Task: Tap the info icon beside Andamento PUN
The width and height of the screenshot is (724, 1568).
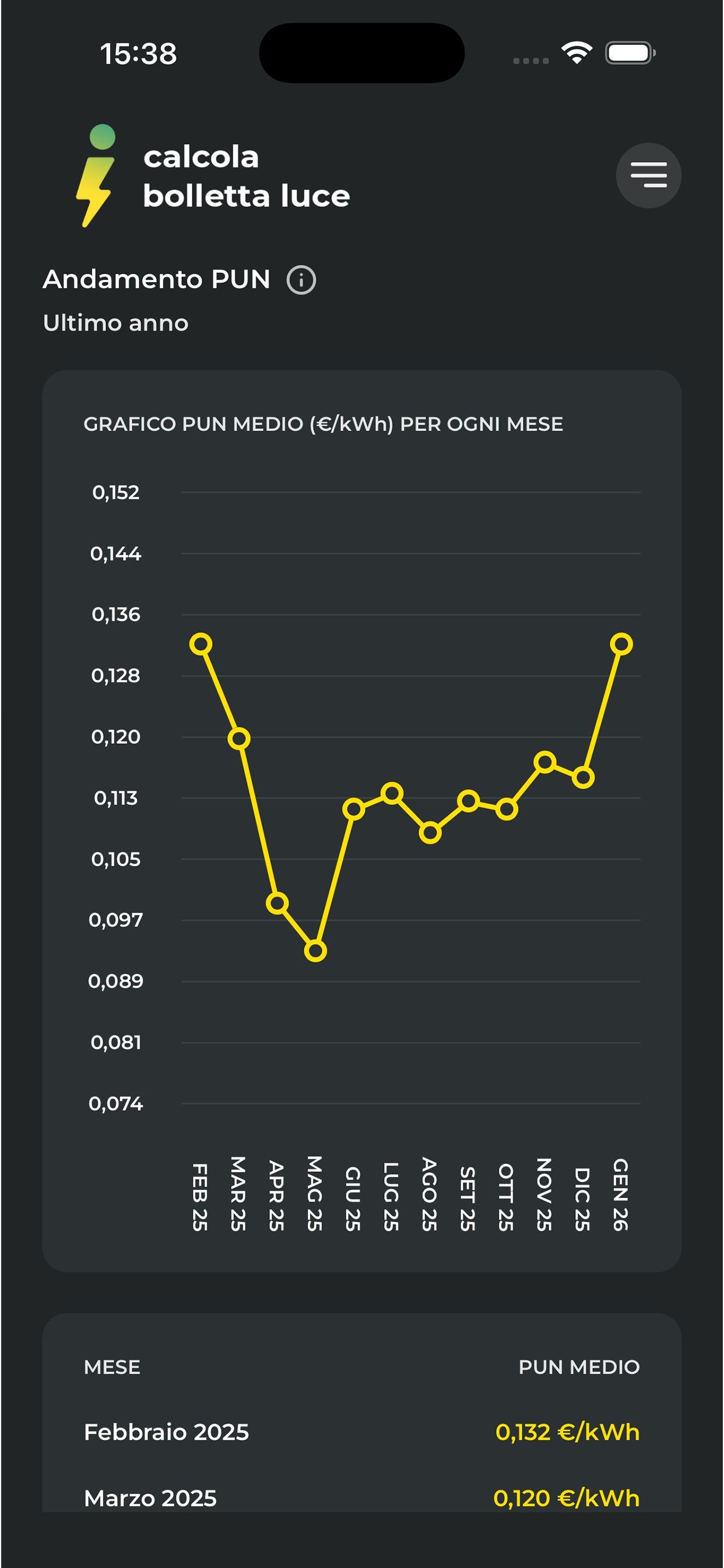Action: click(301, 280)
